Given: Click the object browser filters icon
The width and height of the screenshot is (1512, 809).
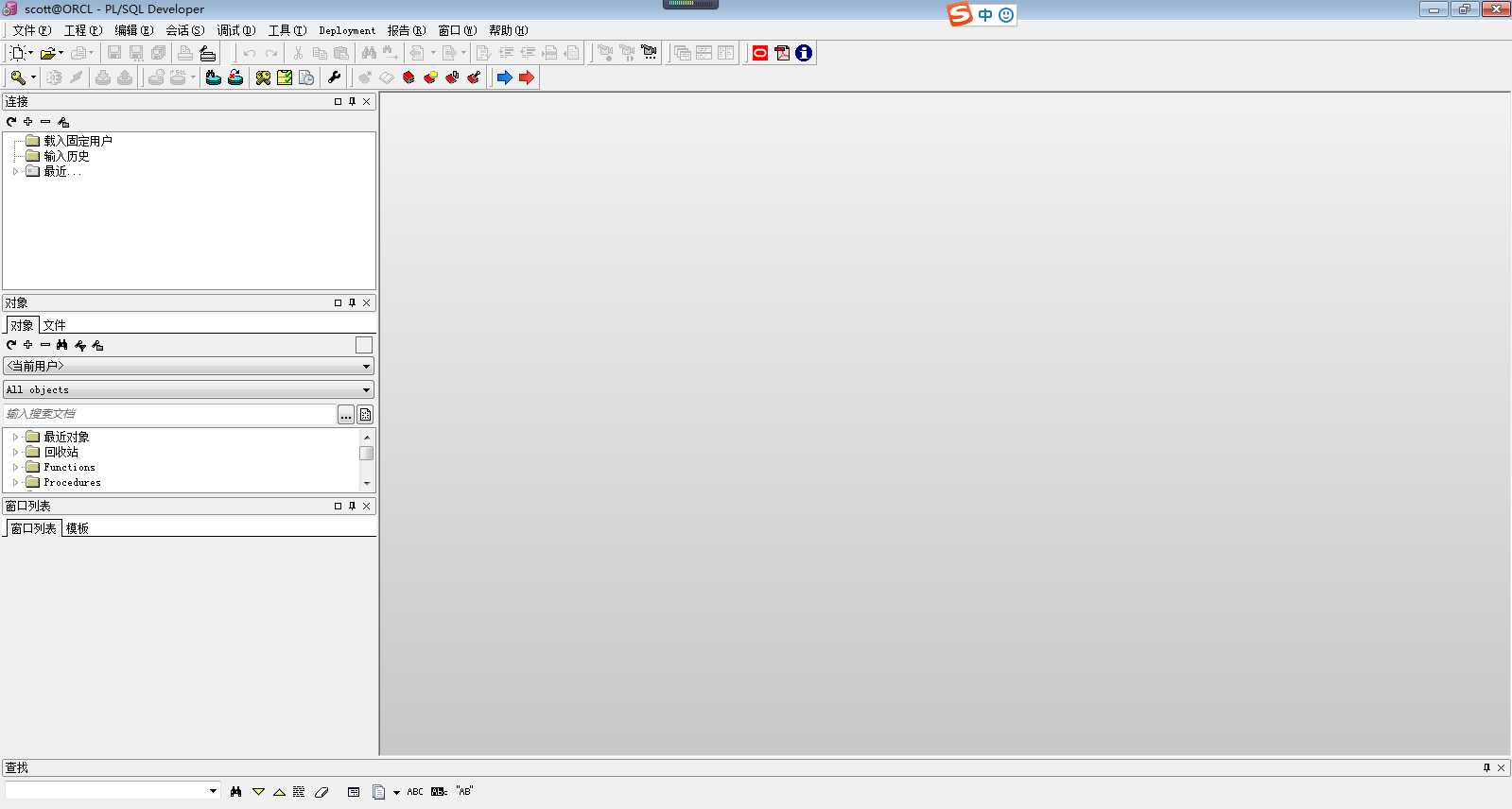Looking at the screenshot, I should click(x=80, y=345).
